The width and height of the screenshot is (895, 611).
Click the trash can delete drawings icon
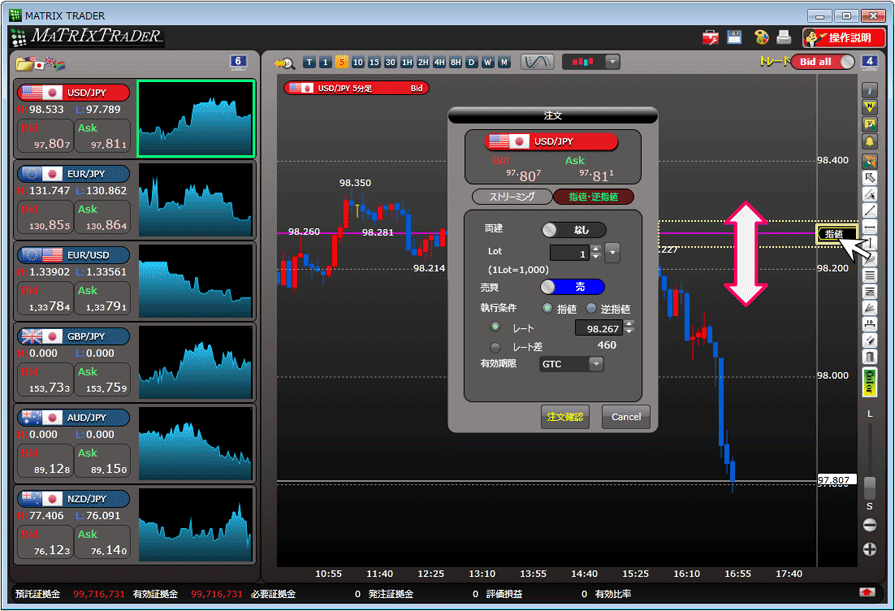tap(869, 357)
